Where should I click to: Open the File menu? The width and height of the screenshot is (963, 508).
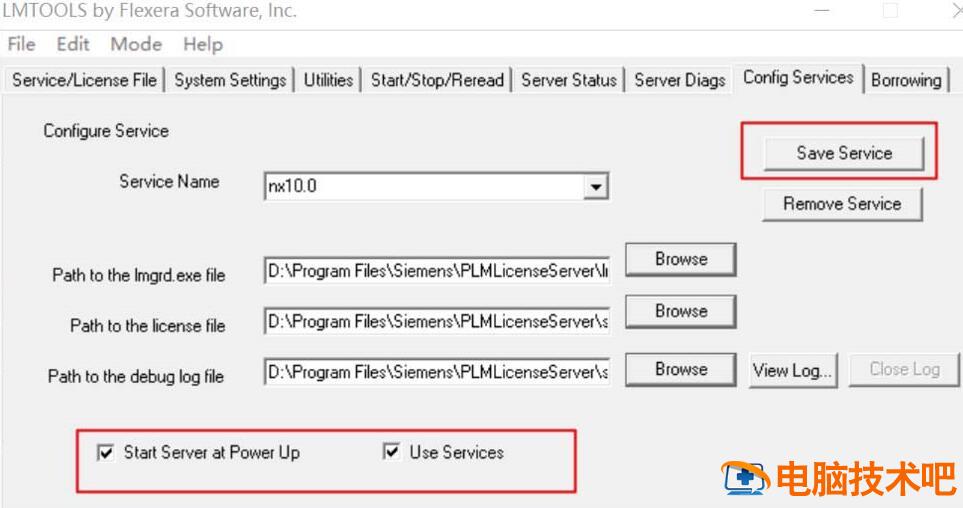click(21, 44)
